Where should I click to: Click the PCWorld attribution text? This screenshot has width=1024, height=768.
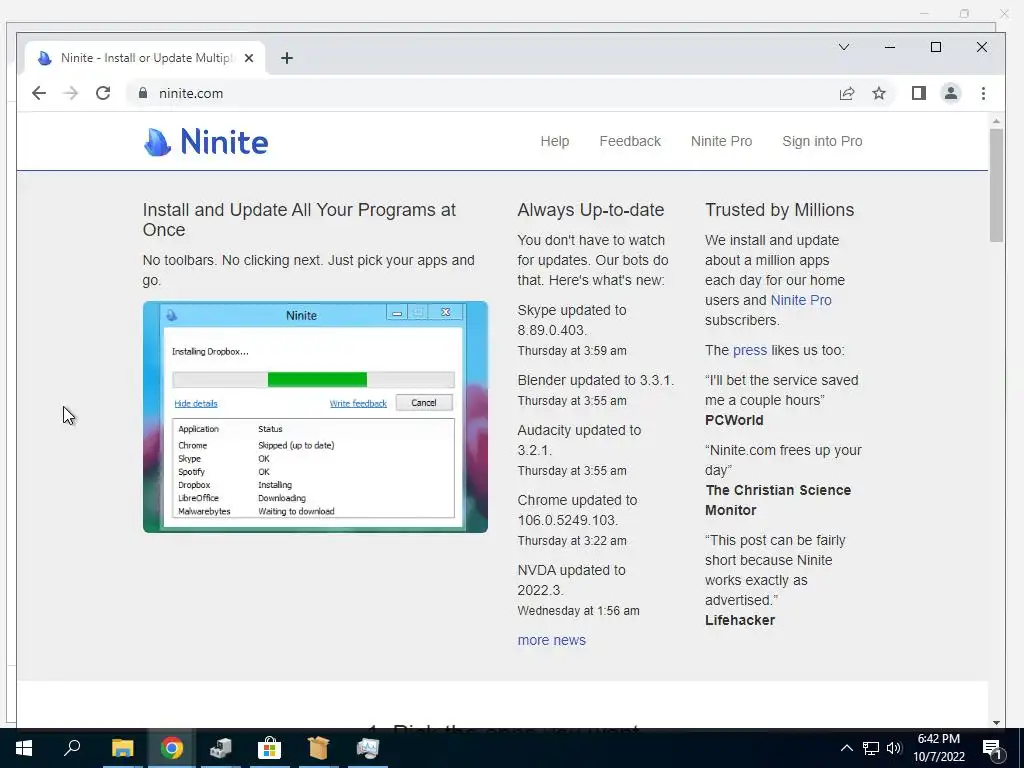734,420
